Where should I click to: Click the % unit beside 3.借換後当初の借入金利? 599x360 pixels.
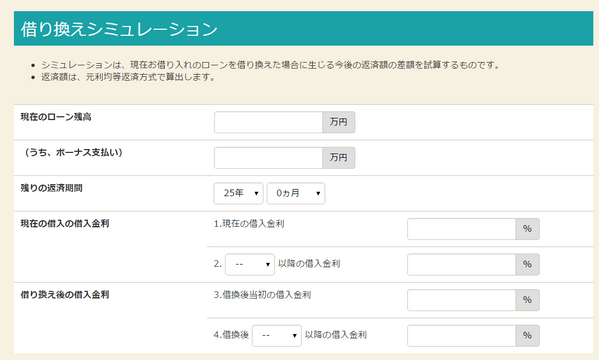(528, 300)
